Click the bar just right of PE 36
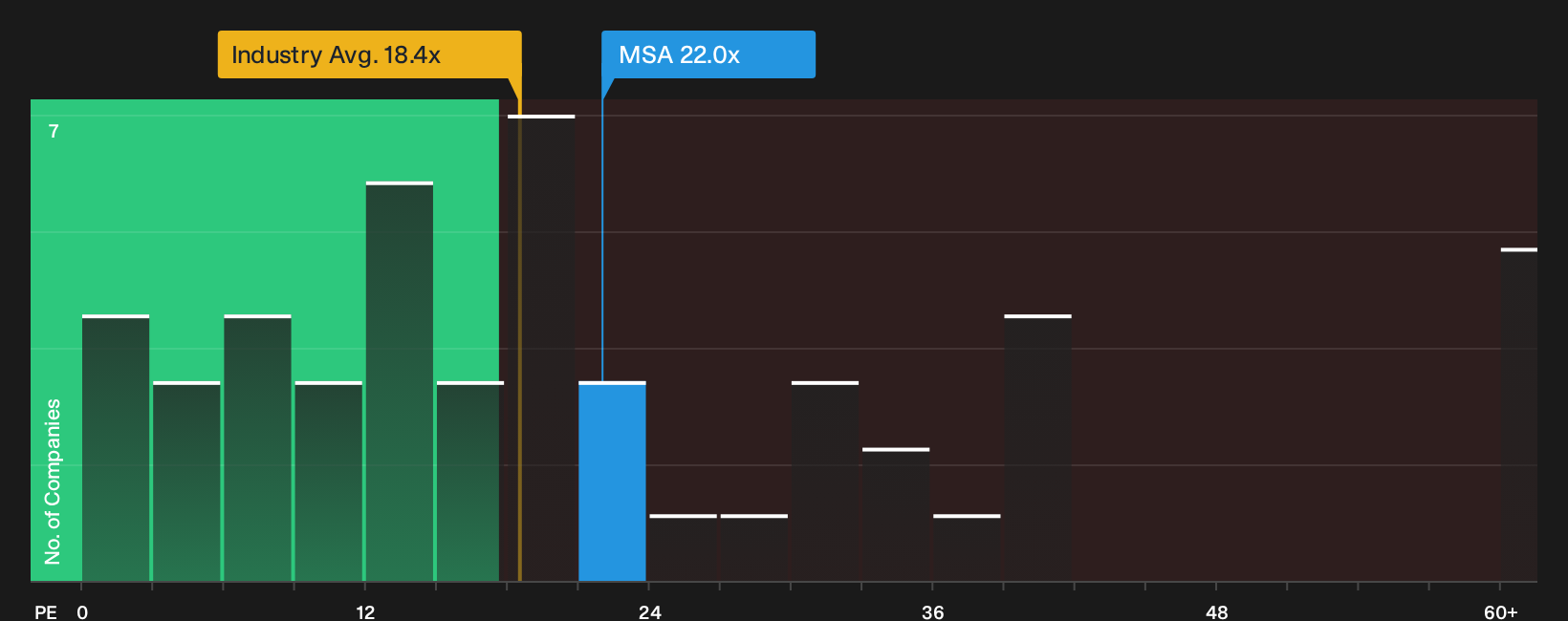Viewport: 1568px width, 621px height. click(x=967, y=548)
